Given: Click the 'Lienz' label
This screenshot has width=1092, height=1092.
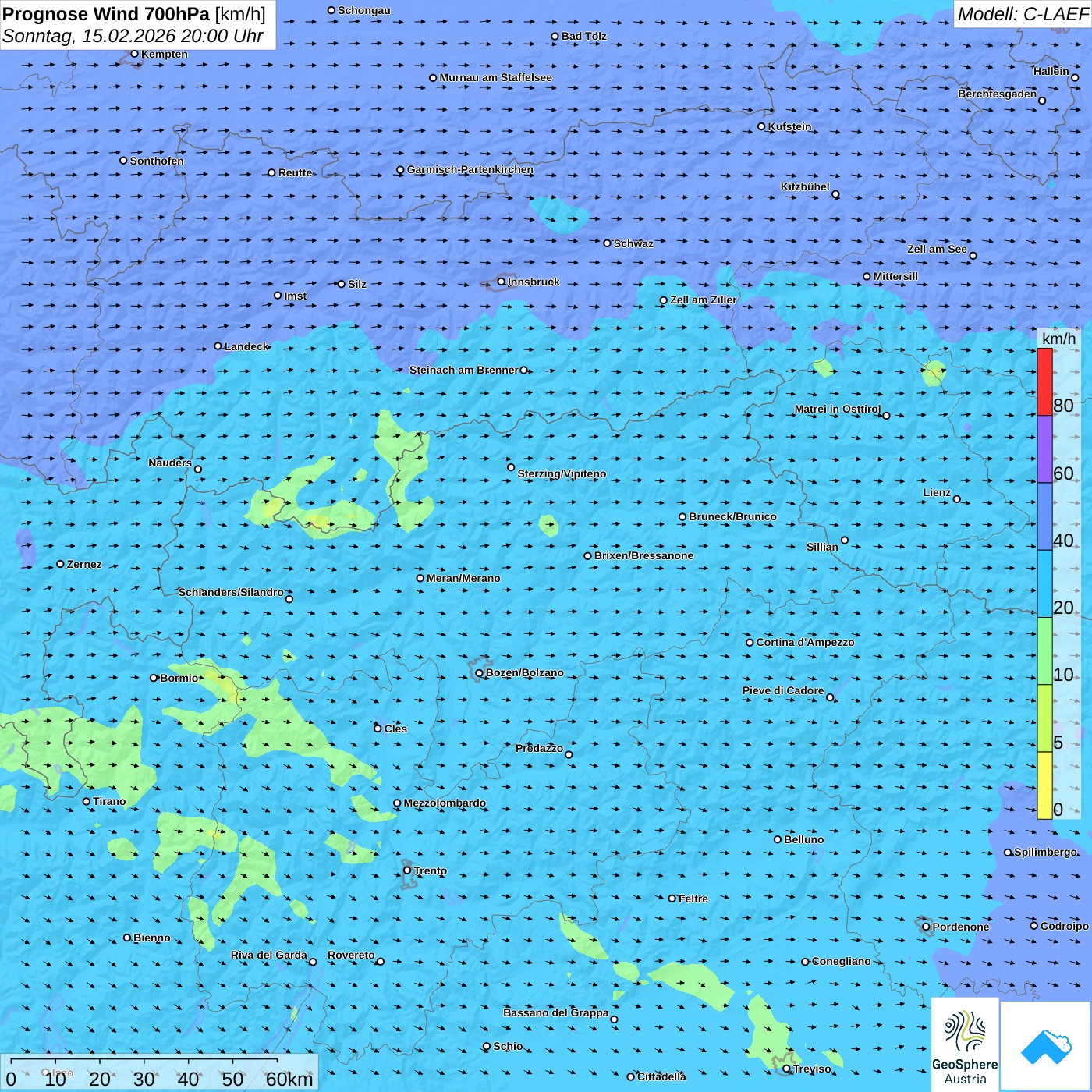Looking at the screenshot, I should 936,492.
